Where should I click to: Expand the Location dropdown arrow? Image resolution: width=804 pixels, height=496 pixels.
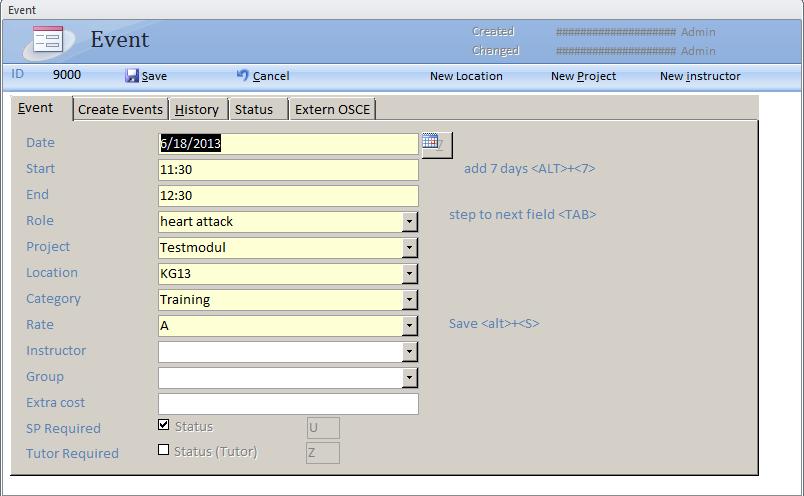409,273
